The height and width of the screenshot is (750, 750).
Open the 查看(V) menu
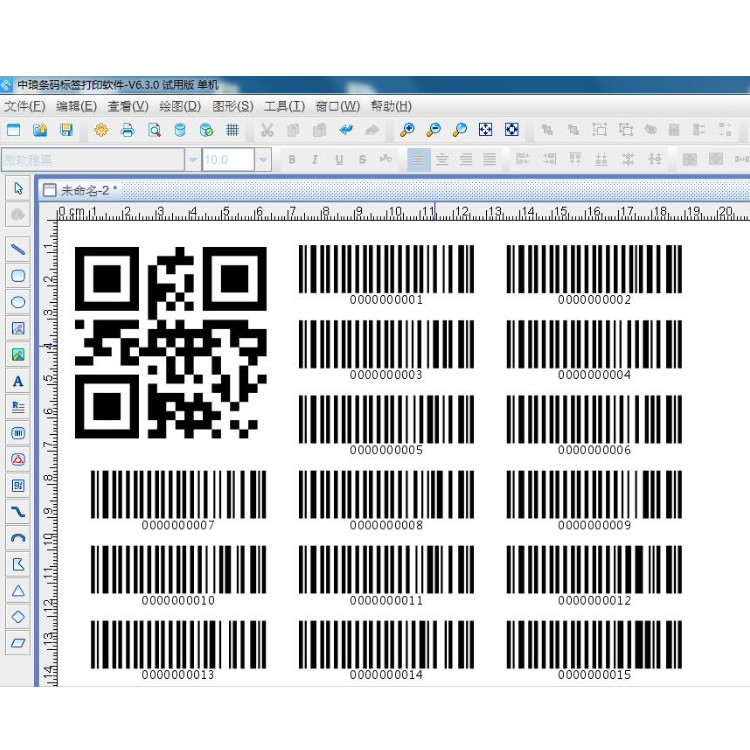[x=128, y=106]
